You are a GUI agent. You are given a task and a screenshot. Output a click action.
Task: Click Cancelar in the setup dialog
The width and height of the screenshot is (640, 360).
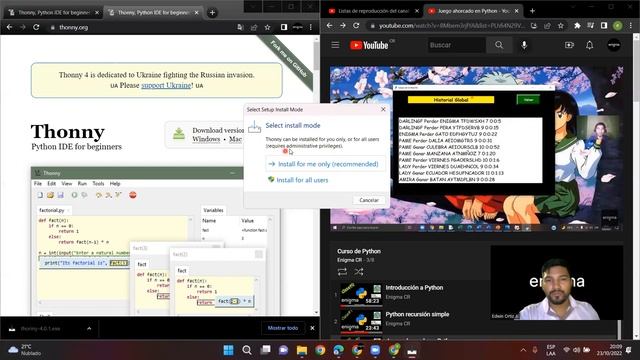(369, 200)
